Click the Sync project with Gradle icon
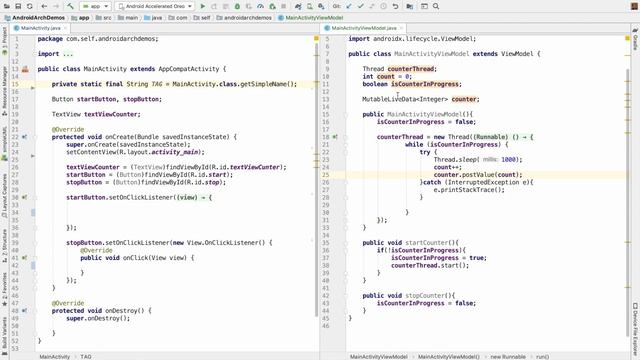The width and height of the screenshot is (640, 360). point(298,6)
